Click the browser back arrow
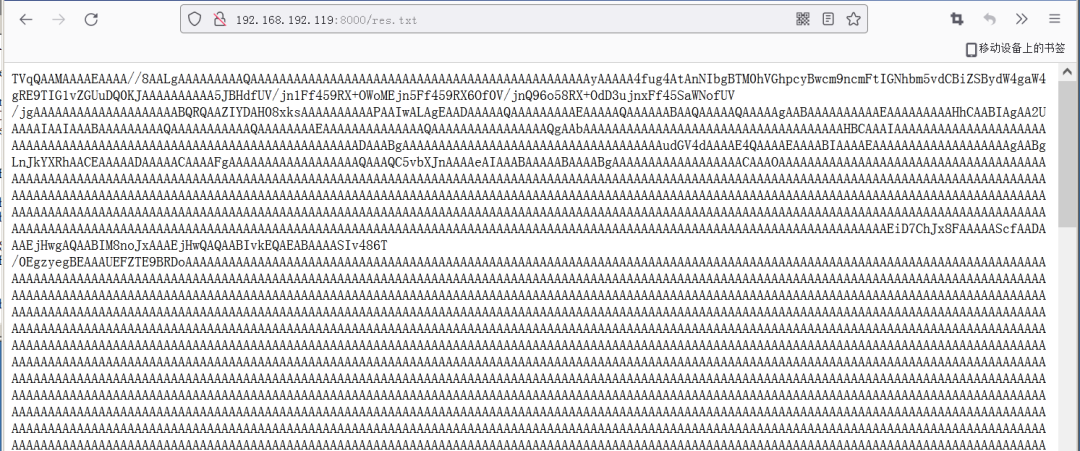Screen dimensions: 1080x451 pyautogui.click(x=26, y=19)
